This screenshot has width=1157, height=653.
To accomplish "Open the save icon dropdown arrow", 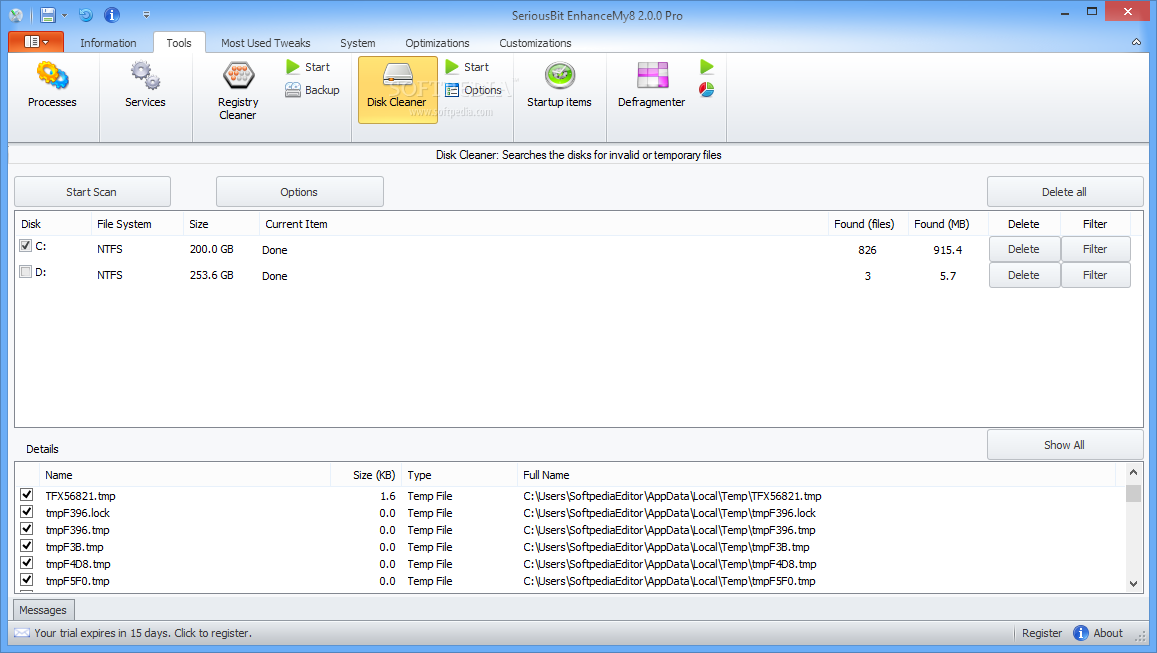I will 64,15.
